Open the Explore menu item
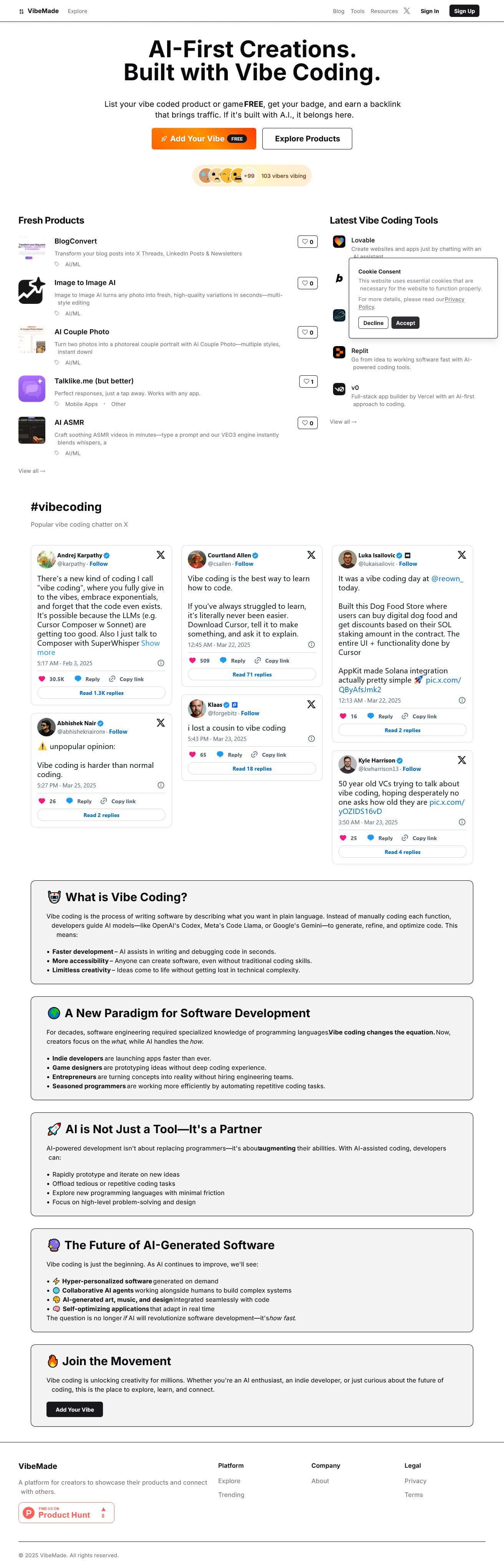Viewport: 504px width, 1568px height. 77,11
